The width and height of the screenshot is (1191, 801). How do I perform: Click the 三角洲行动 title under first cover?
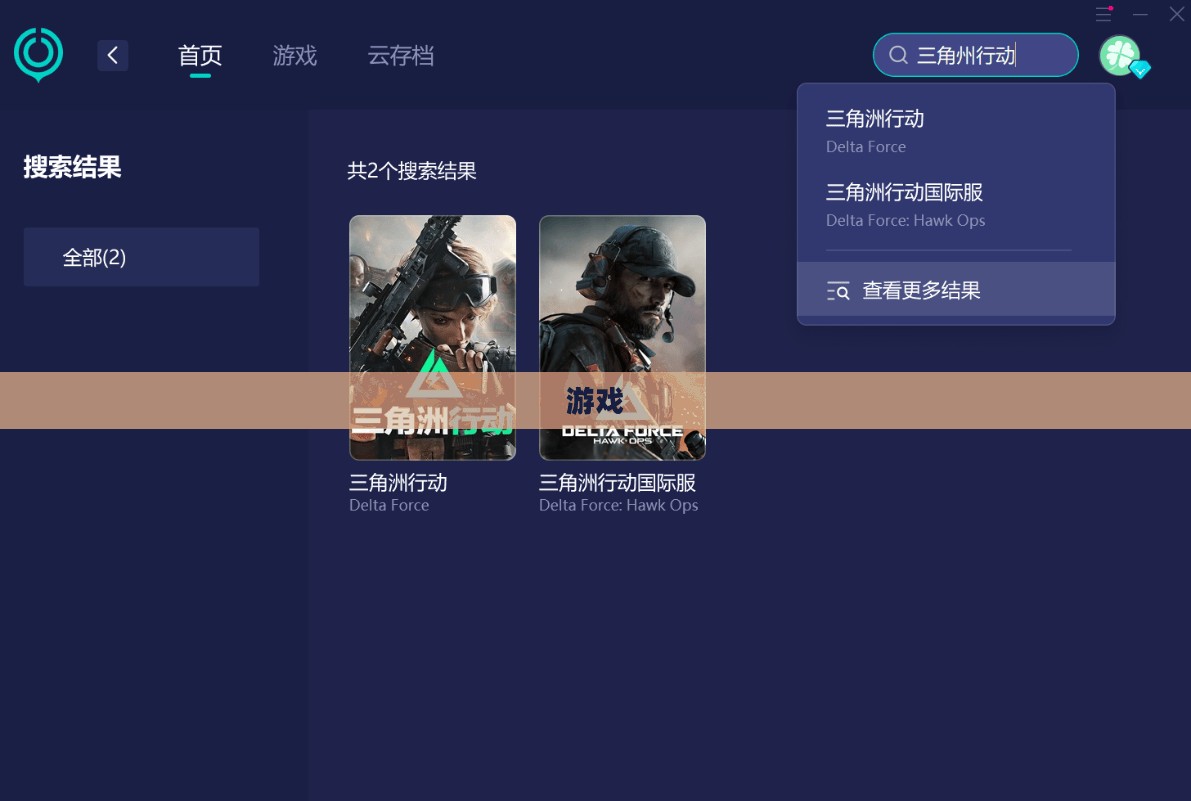[398, 482]
